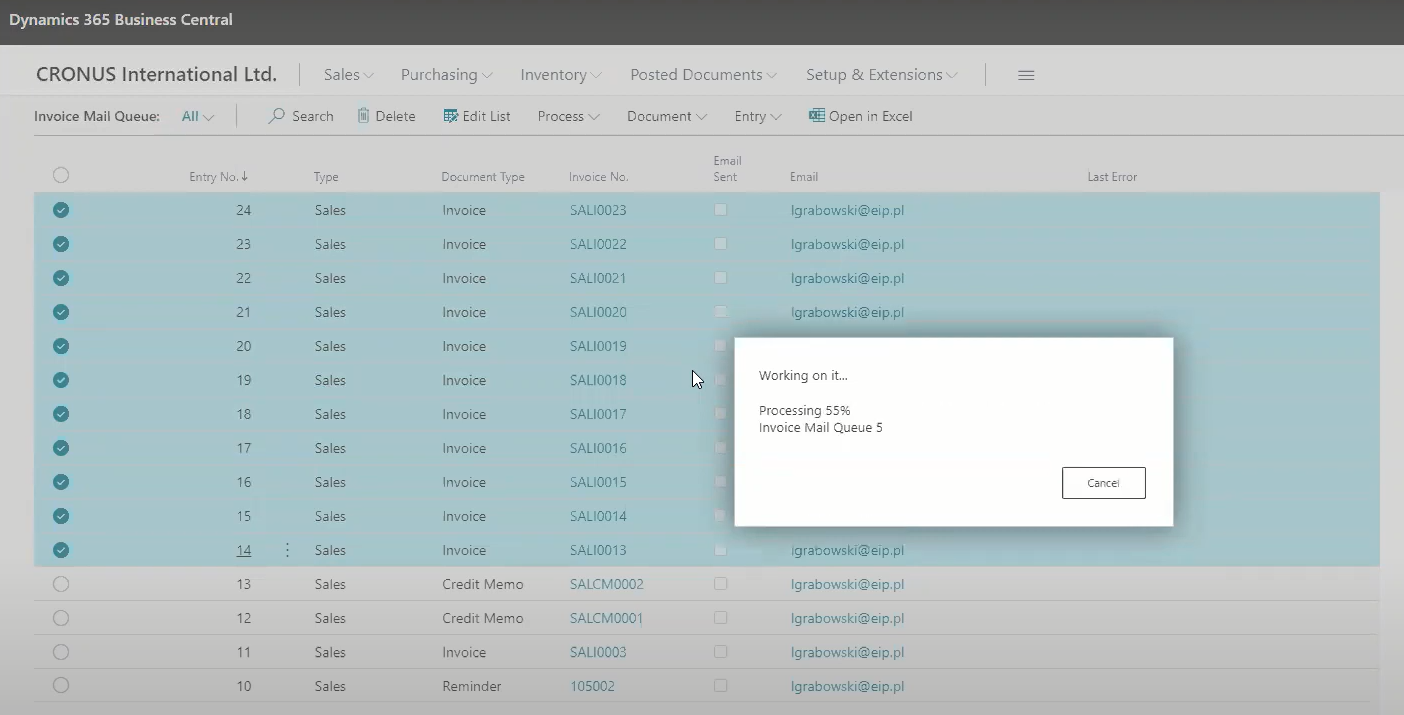Toggle Email Sent checkbox for SALCM0002
Screen dimensions: 1404x715
[x=720, y=584]
